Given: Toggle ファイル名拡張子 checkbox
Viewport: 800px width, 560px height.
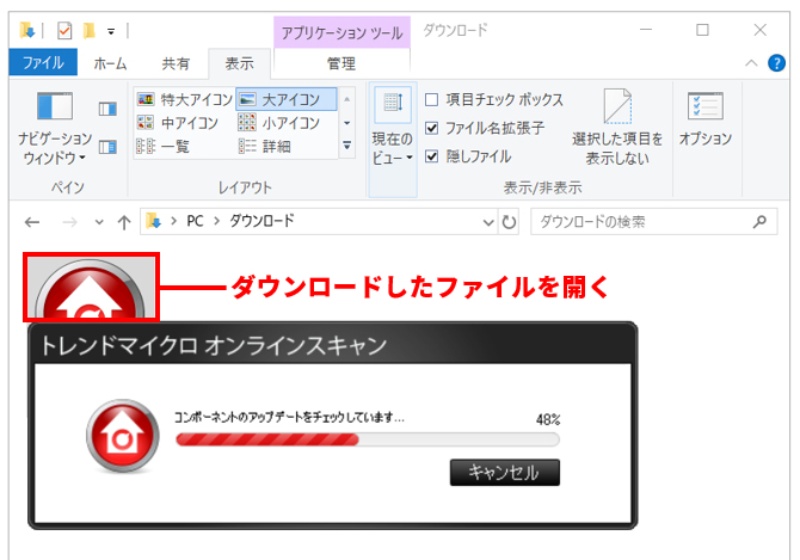Looking at the screenshot, I should [x=432, y=128].
